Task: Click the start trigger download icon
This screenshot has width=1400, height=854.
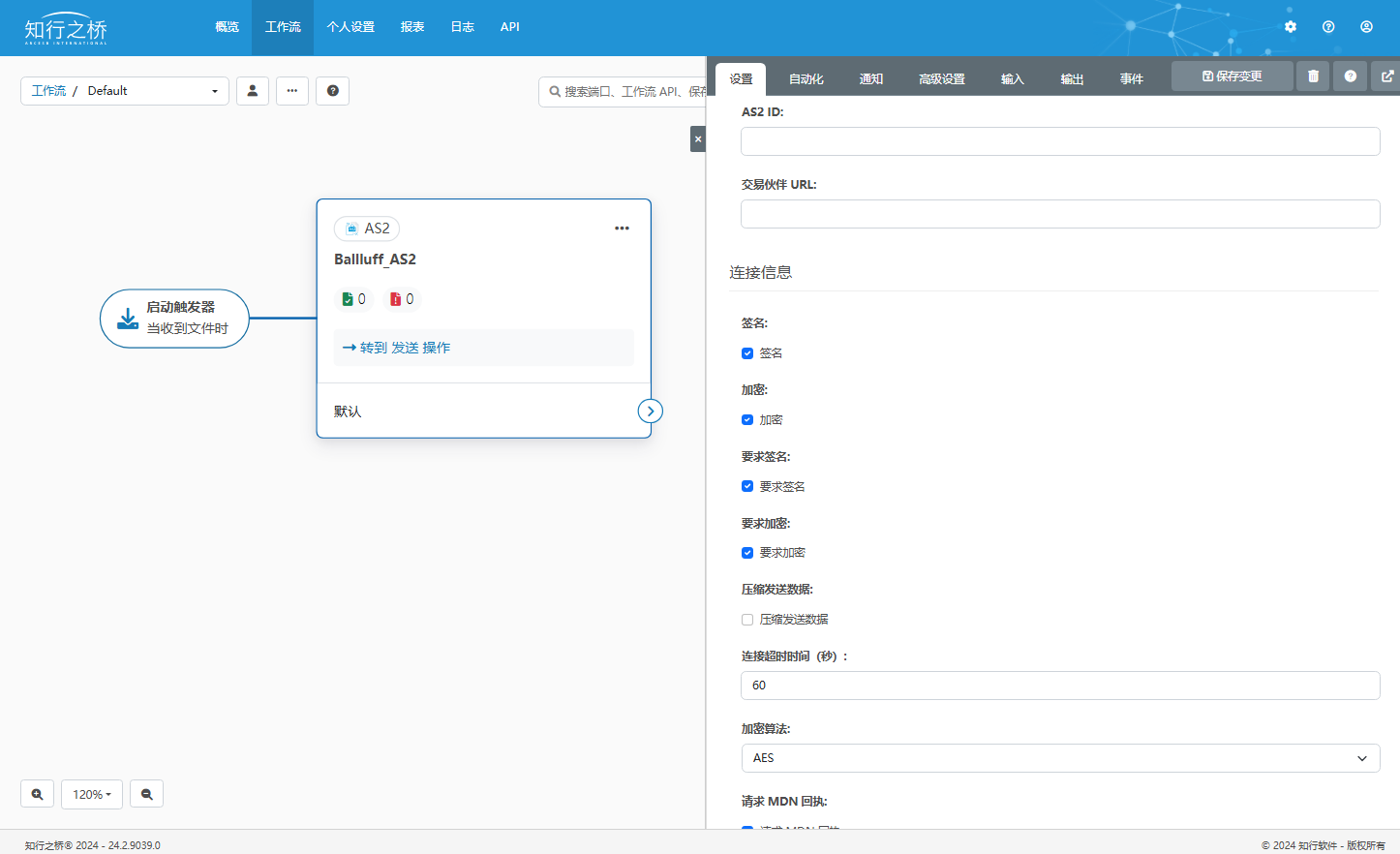Action: [x=128, y=319]
